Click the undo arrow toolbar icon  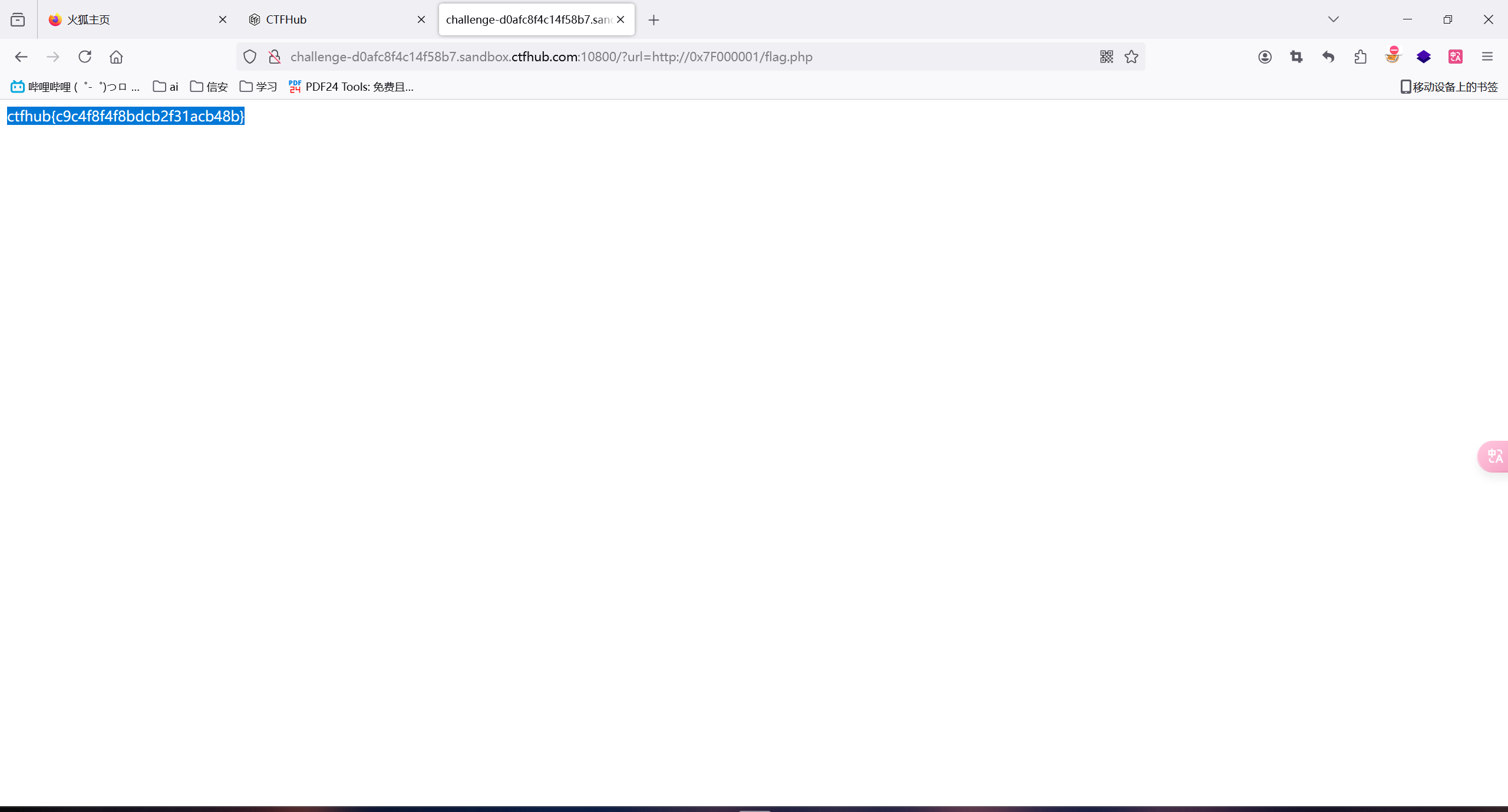[x=1328, y=57]
